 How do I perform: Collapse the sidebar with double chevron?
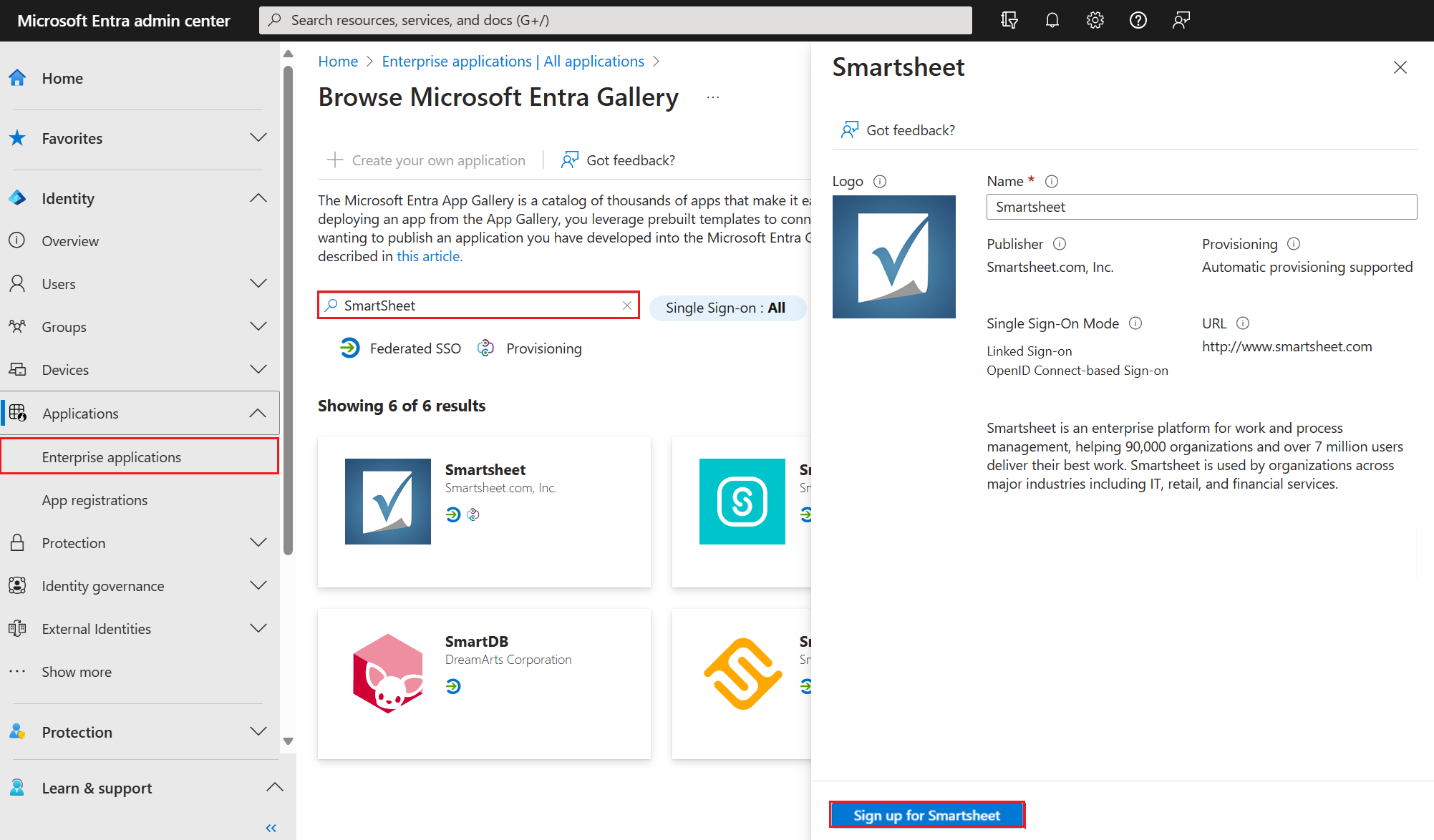pos(271,828)
